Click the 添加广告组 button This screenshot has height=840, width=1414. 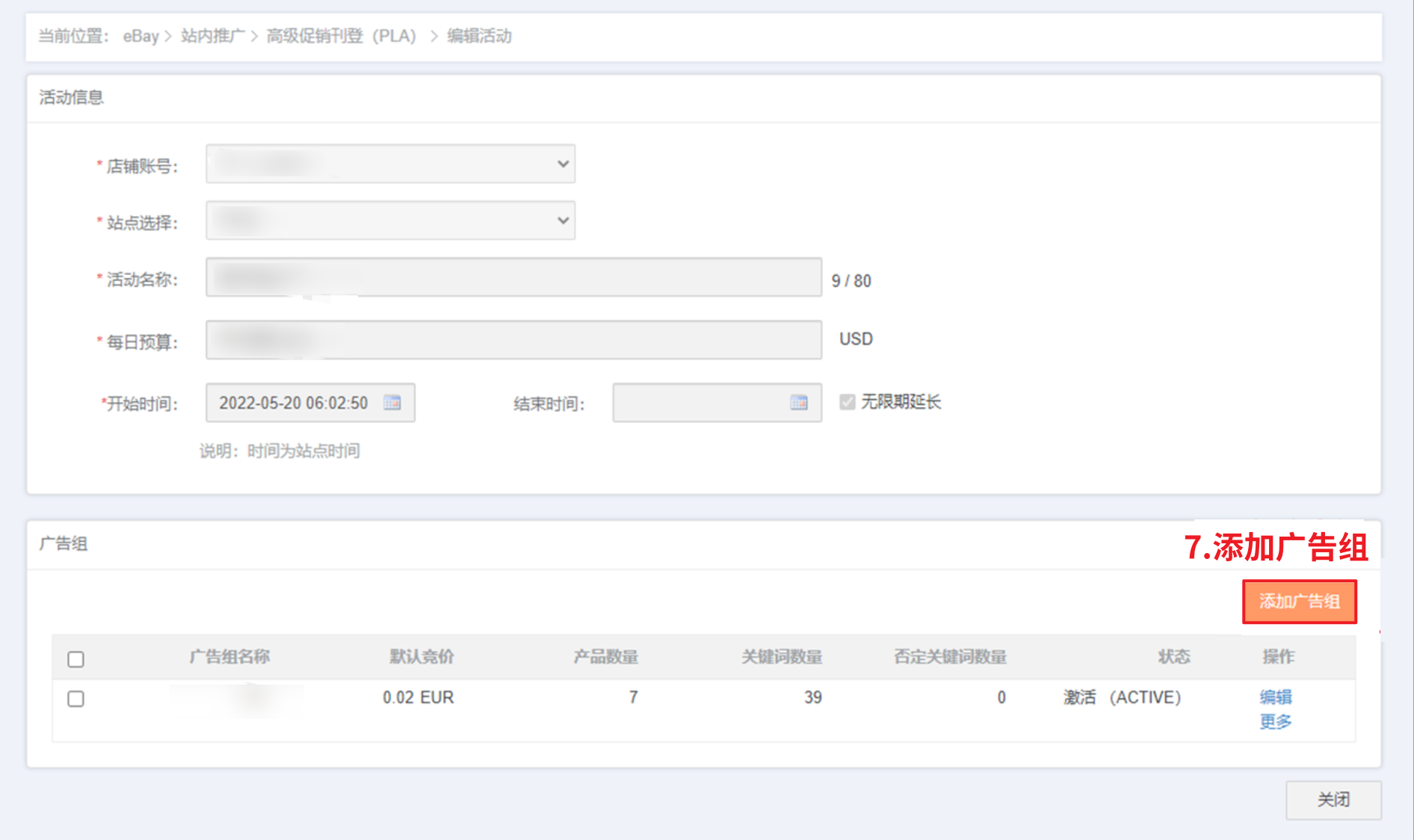tap(1299, 602)
